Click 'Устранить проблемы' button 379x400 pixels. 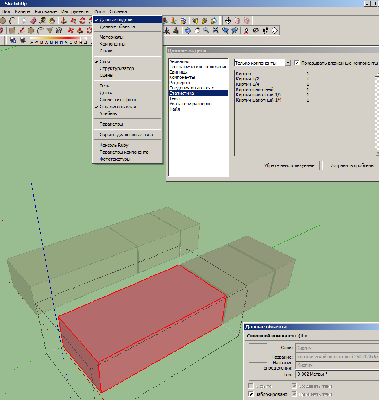[x=352, y=165]
